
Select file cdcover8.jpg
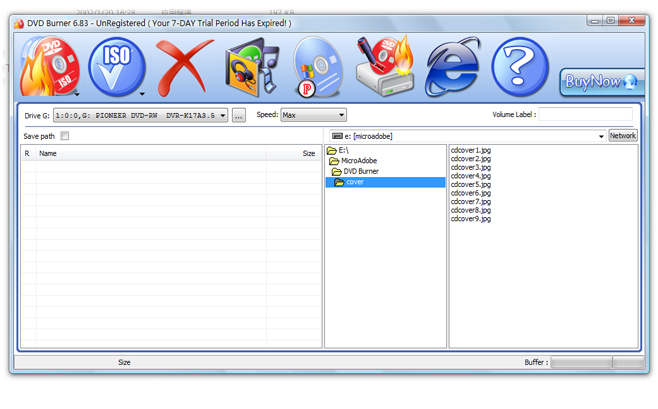coord(470,210)
